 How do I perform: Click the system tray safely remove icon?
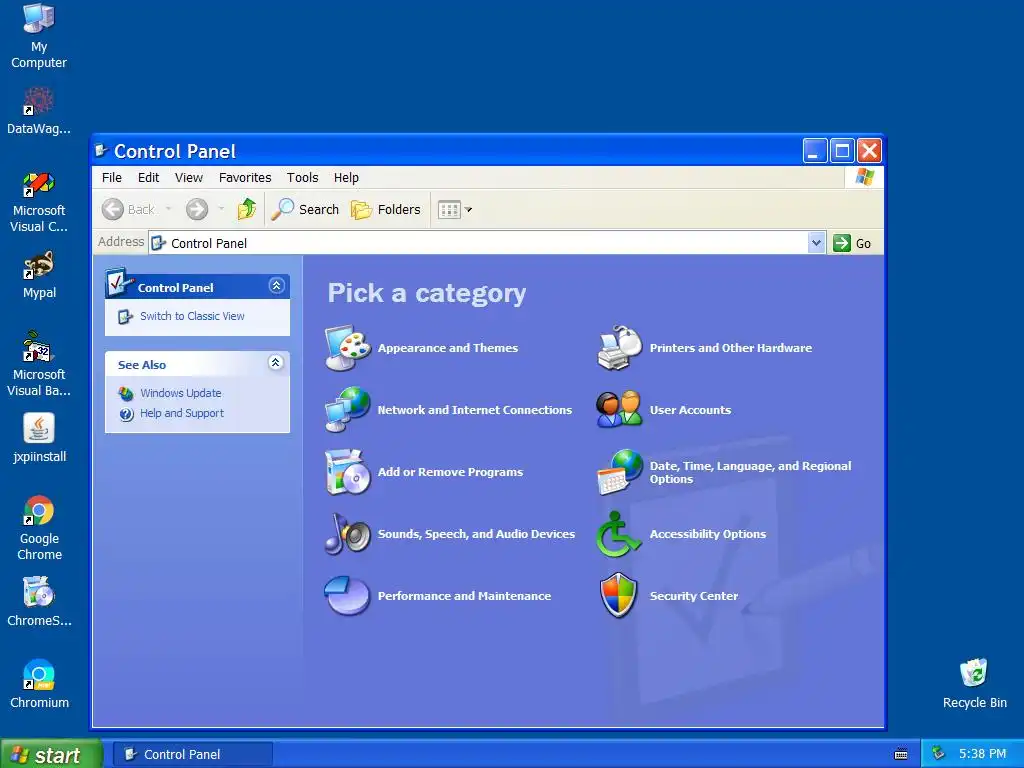(938, 753)
